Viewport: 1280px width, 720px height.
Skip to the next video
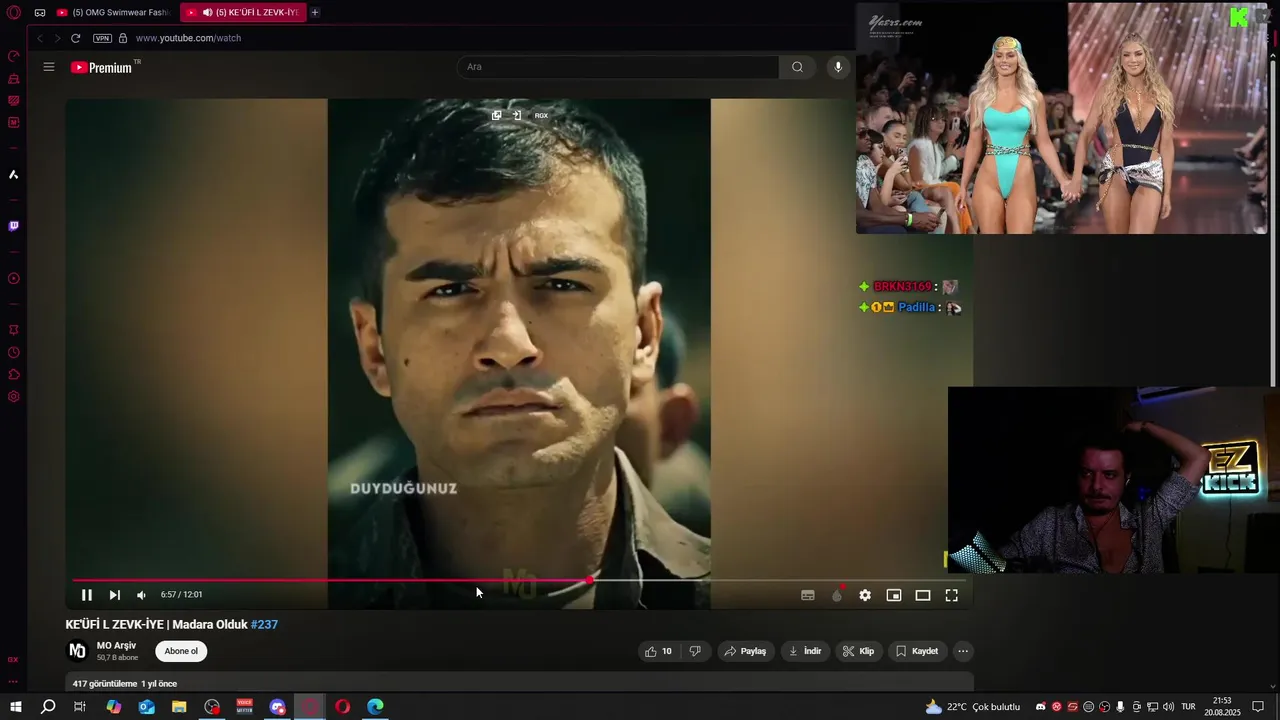[114, 595]
